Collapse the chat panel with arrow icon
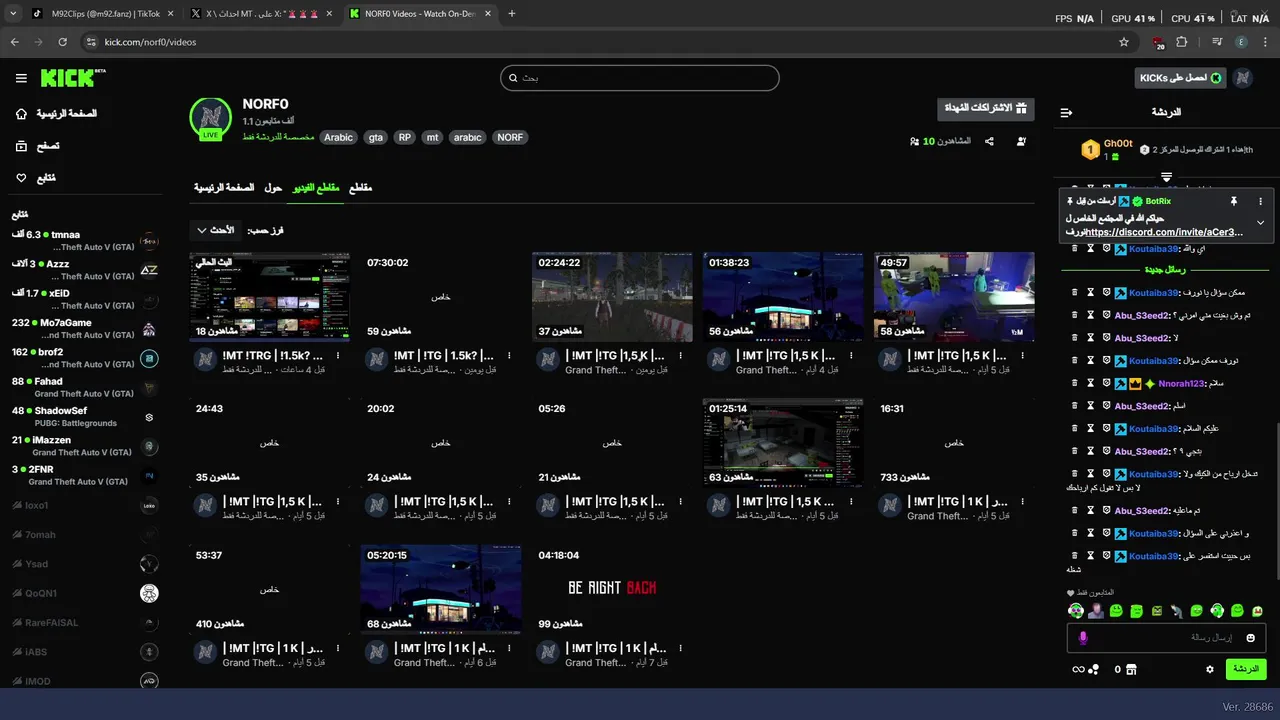The height and width of the screenshot is (720, 1280). (x=1066, y=113)
